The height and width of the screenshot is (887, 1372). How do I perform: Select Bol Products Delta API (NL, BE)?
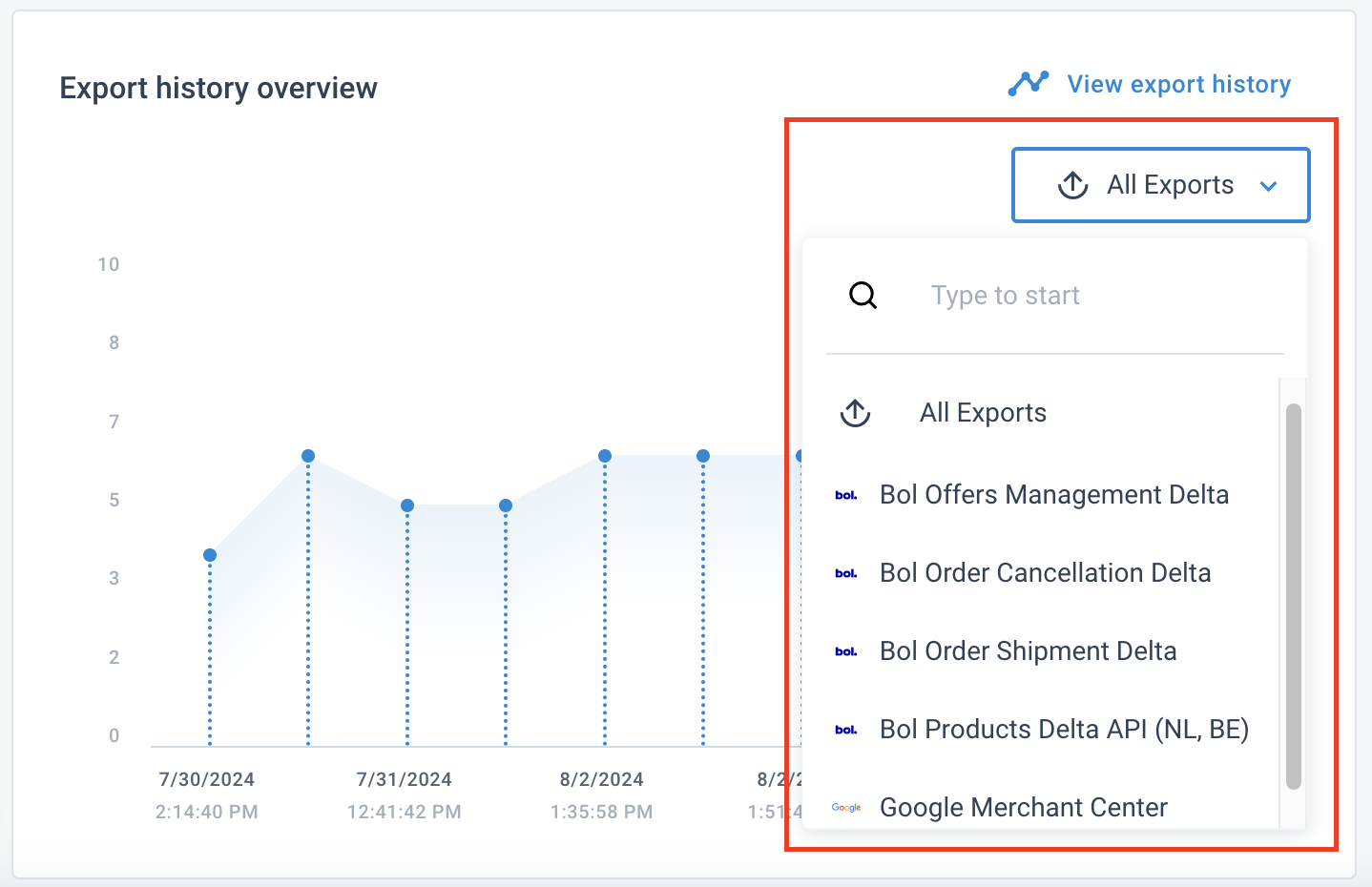click(1064, 730)
